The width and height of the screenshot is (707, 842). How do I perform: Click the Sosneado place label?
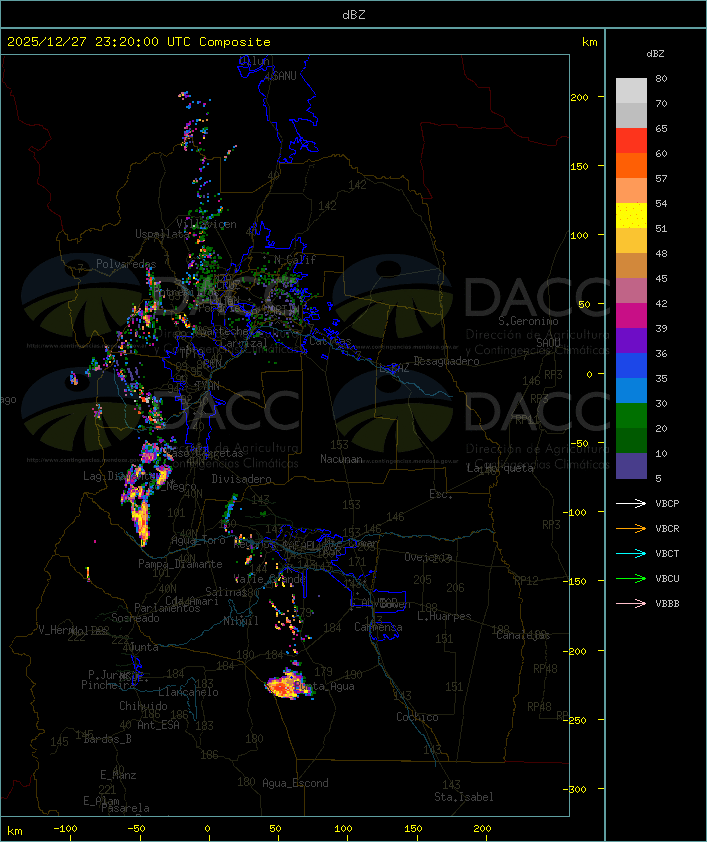[x=135, y=618]
